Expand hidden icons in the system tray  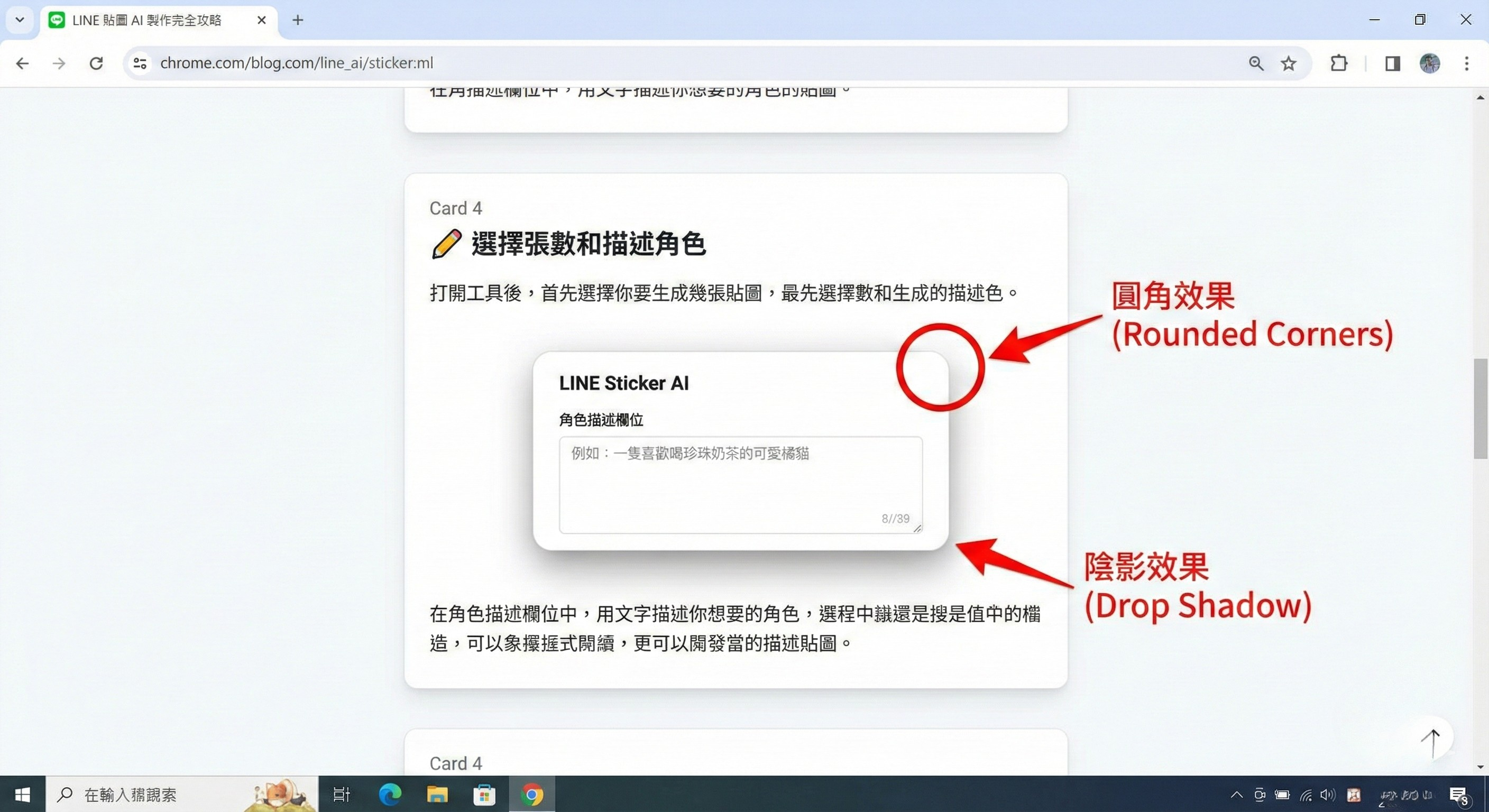pos(1237,795)
